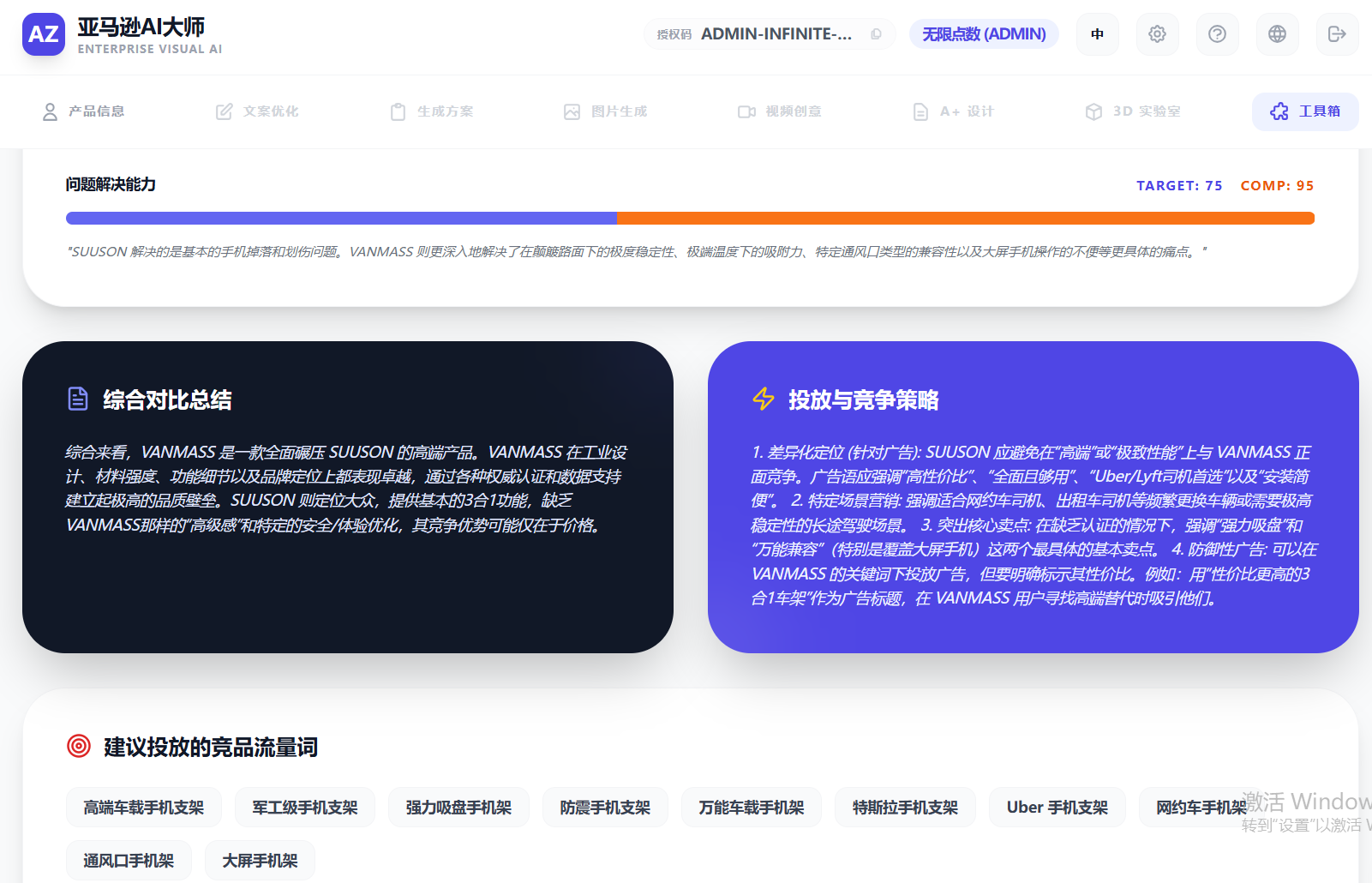Select the 高端车载手机支架 keyword tag
Screen dimensions: 1372x883
[144, 808]
